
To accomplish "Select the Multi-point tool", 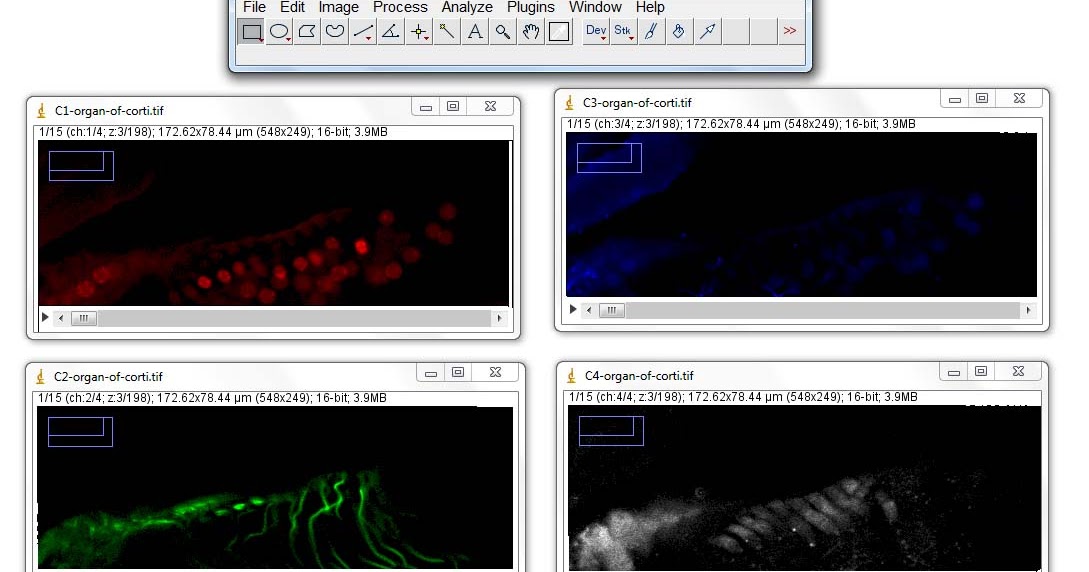I will [419, 31].
